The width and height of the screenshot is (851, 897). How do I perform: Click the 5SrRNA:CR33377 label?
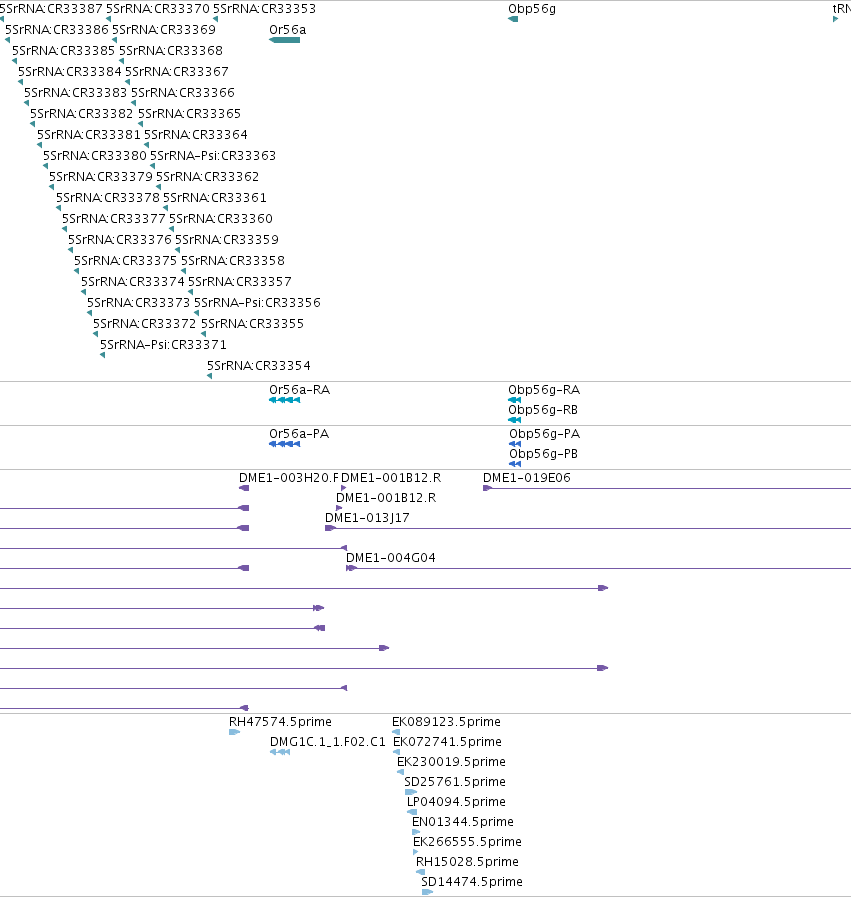tap(114, 219)
